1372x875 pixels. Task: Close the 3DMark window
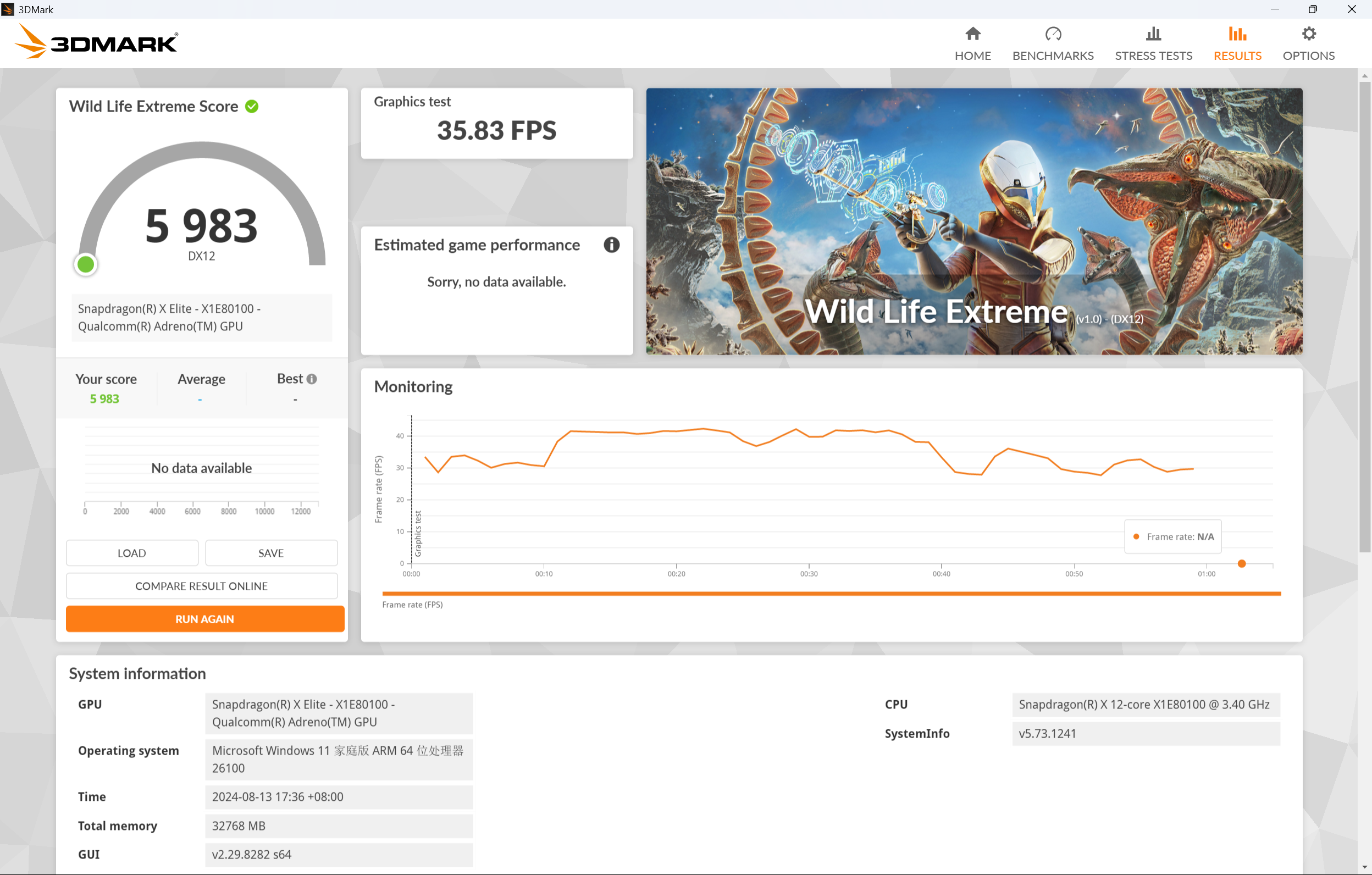pyautogui.click(x=1351, y=9)
